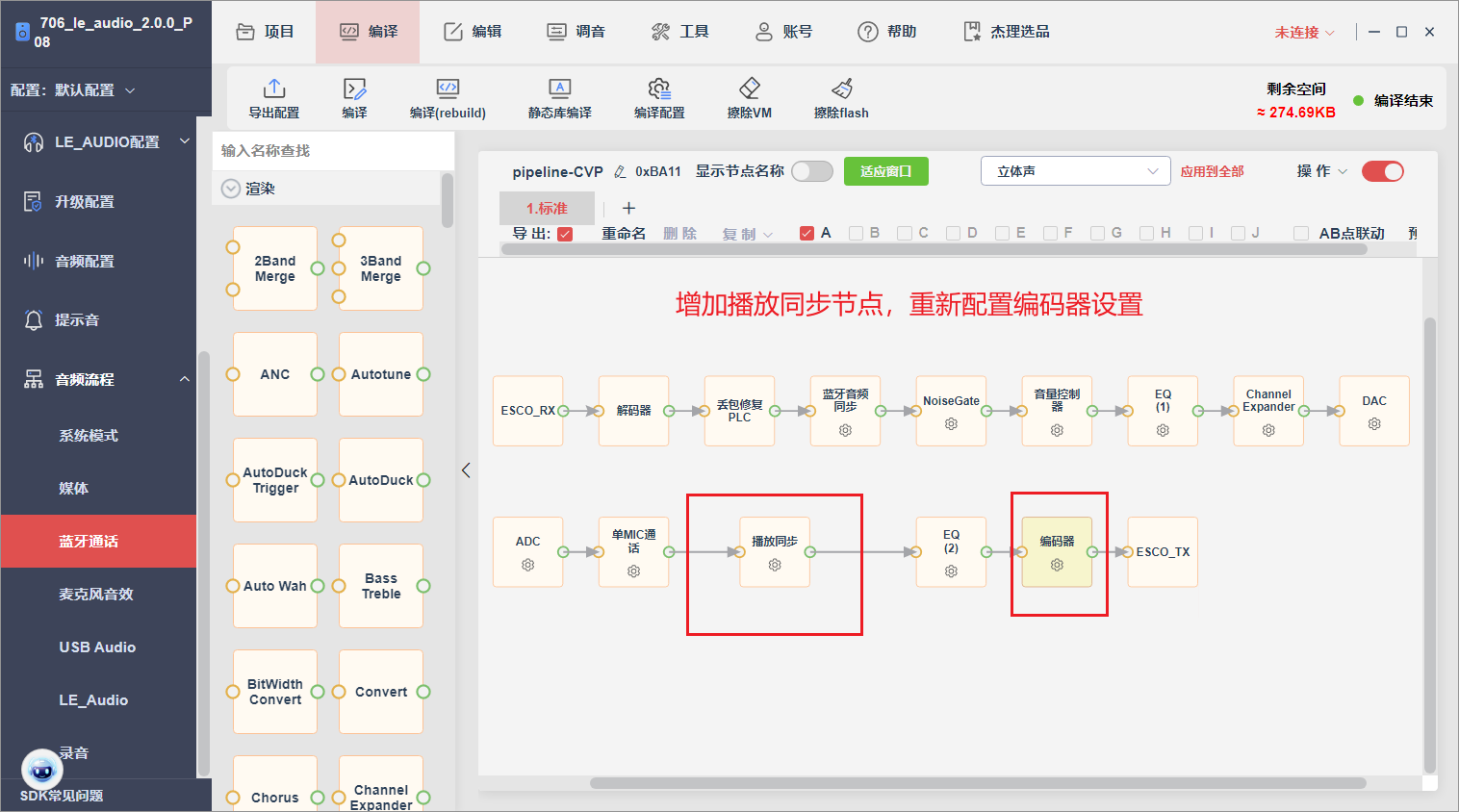Click the pencil icon beside pipeline-CVP
This screenshot has height=812, width=1459.
620,172
